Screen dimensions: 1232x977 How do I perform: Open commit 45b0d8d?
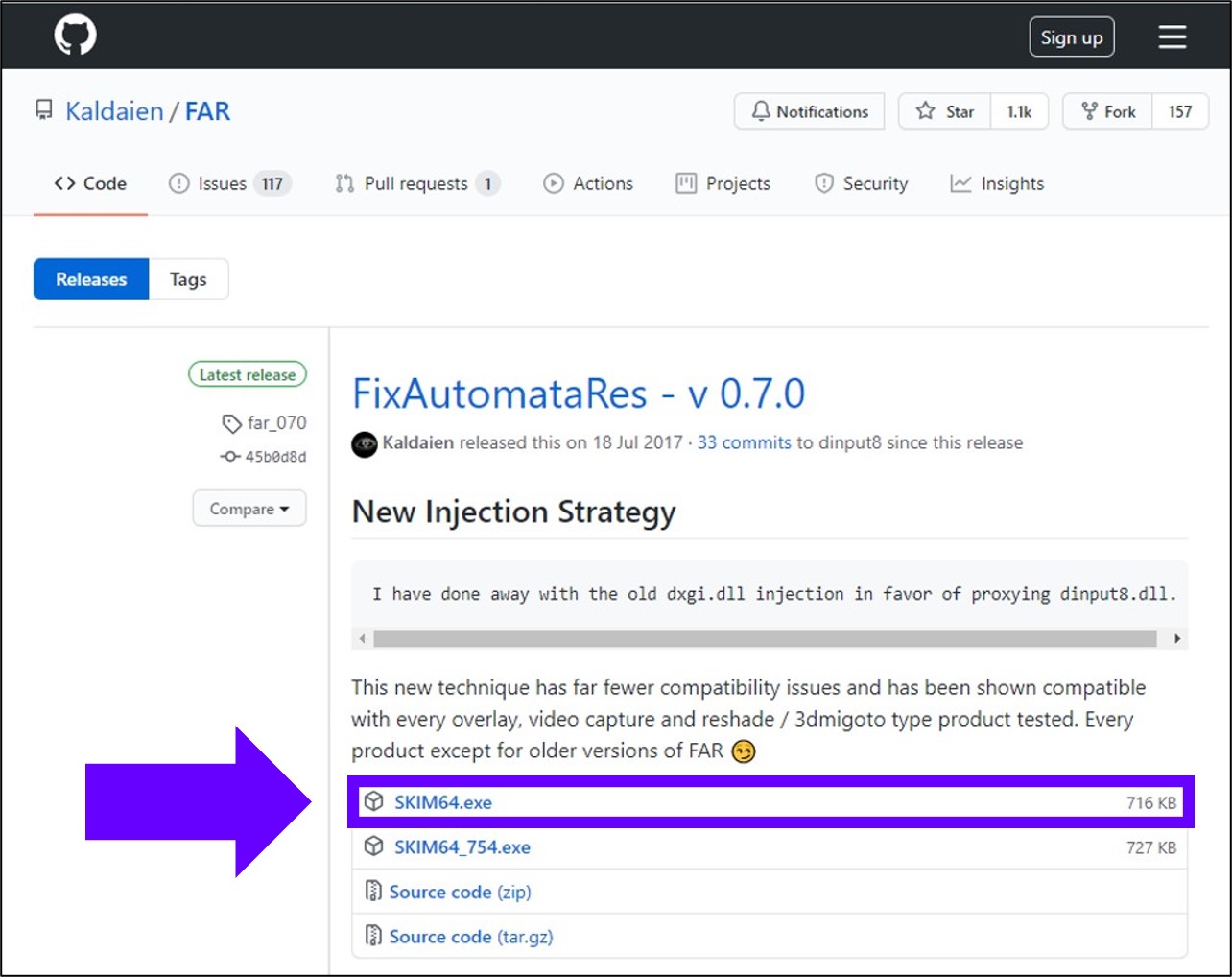coord(264,457)
